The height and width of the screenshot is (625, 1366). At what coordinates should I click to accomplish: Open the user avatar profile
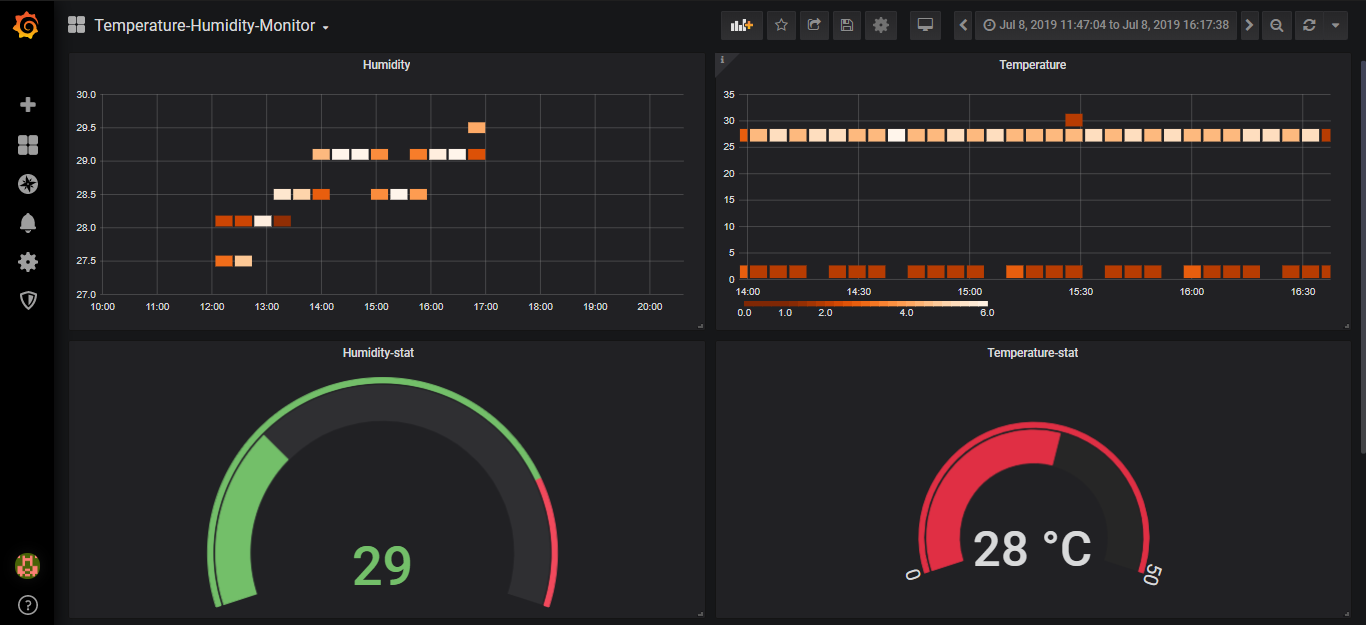coord(27,566)
